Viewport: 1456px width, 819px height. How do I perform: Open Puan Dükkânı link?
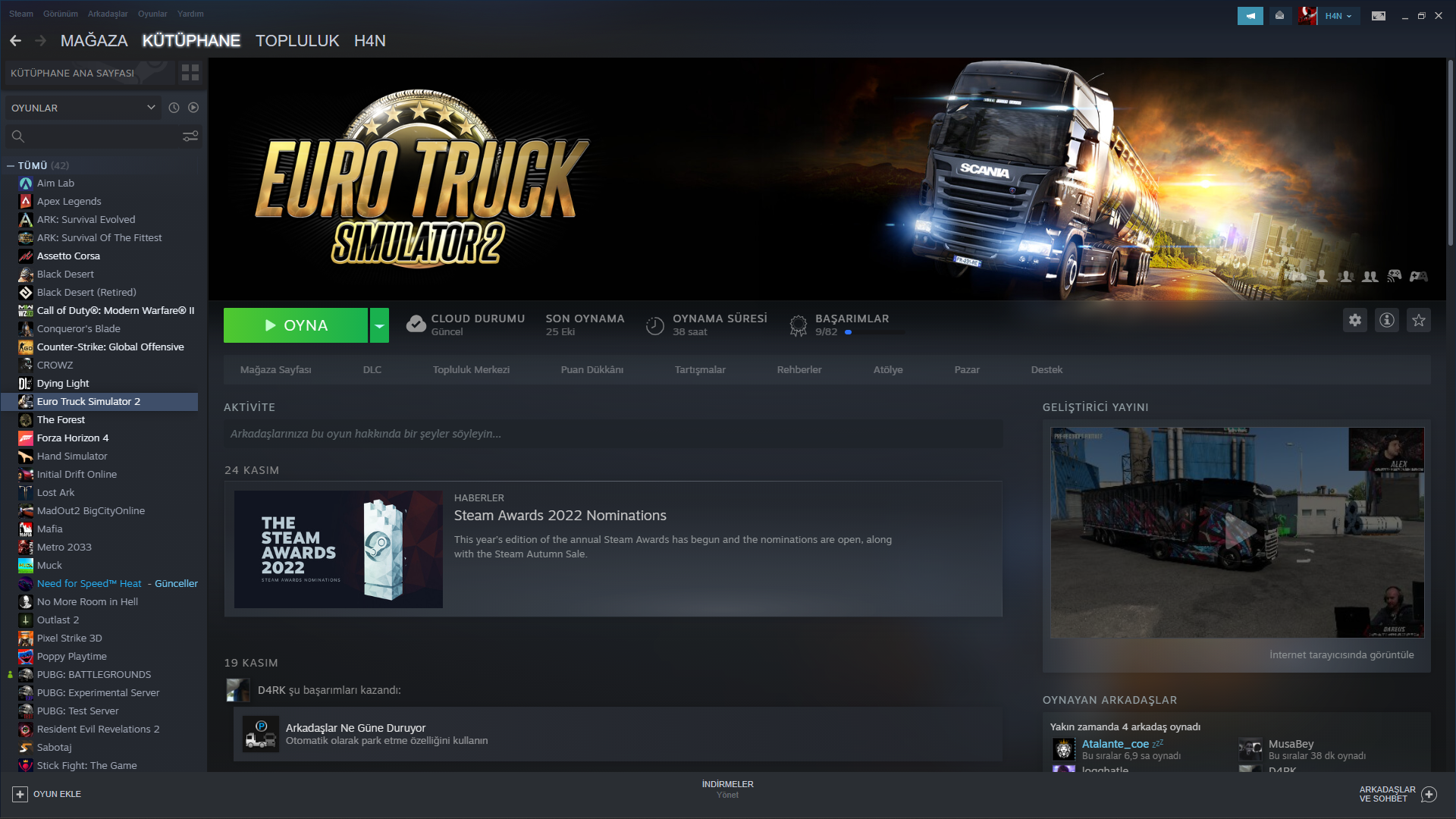(x=591, y=370)
